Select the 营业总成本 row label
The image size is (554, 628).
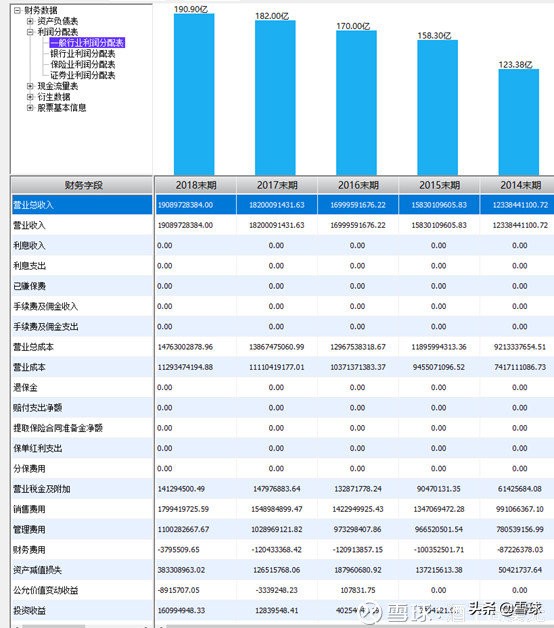pyautogui.click(x=33, y=347)
